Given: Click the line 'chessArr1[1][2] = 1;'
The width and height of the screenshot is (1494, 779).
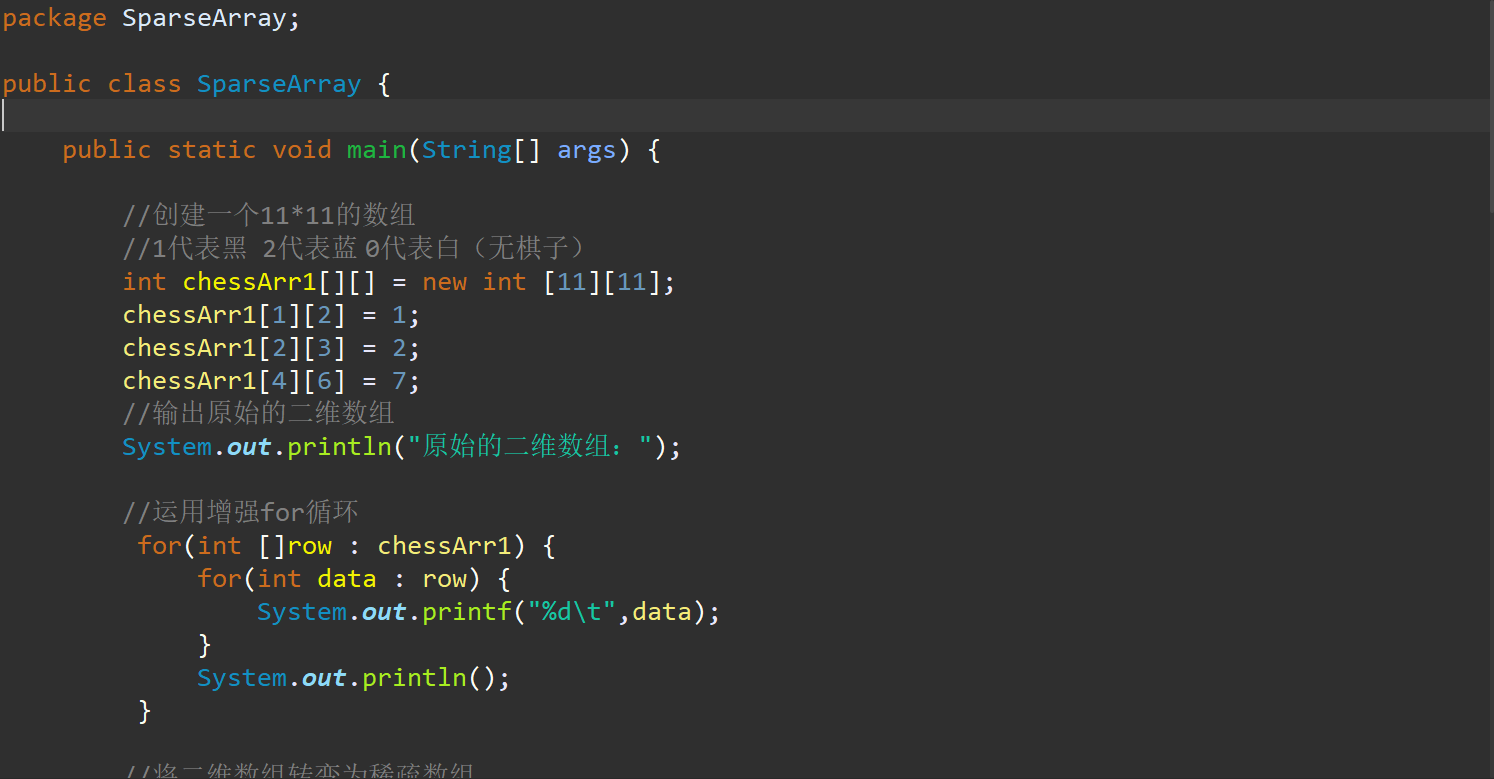Looking at the screenshot, I should coord(271,315).
